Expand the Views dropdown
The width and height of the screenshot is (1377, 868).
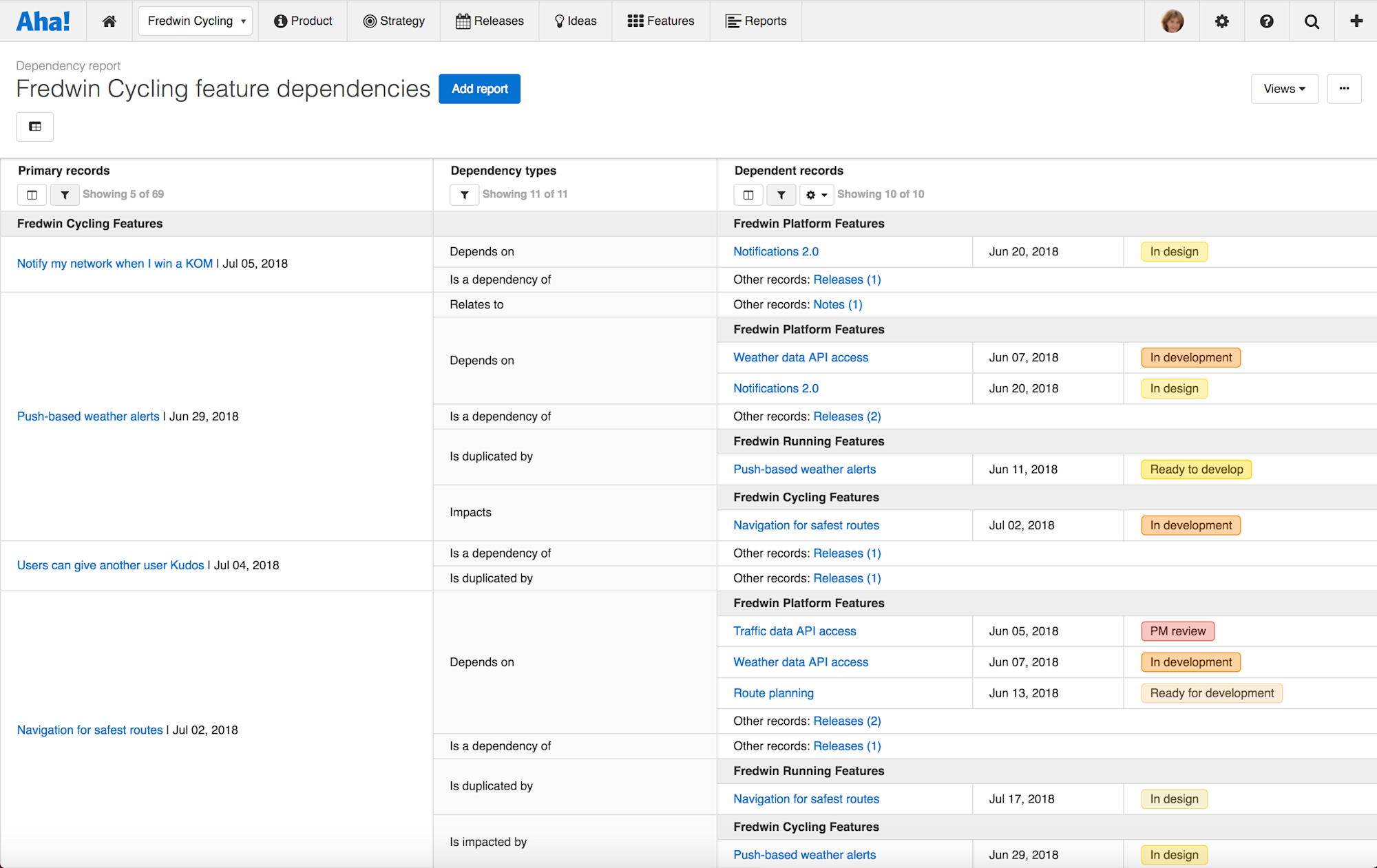point(1284,89)
